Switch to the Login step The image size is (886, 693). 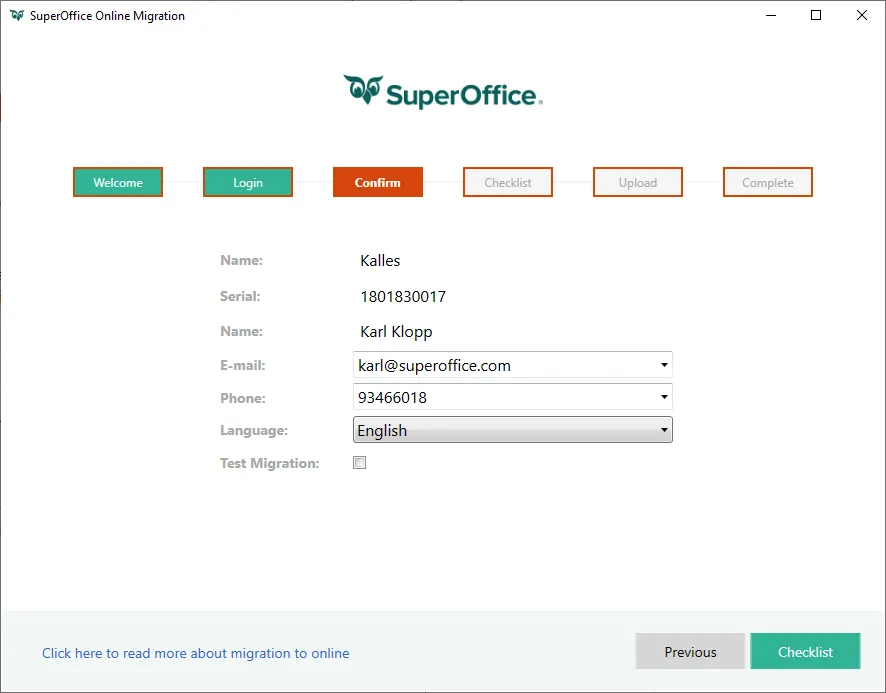(248, 182)
